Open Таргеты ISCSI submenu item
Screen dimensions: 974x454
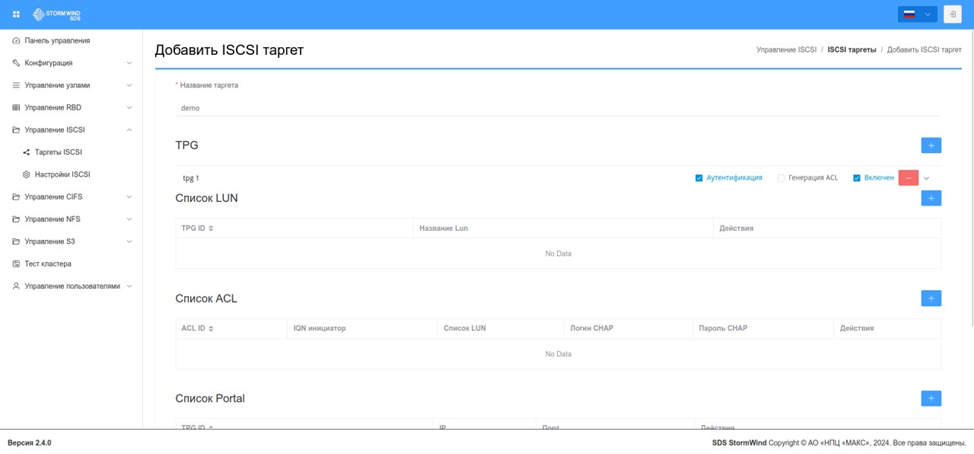pos(58,152)
